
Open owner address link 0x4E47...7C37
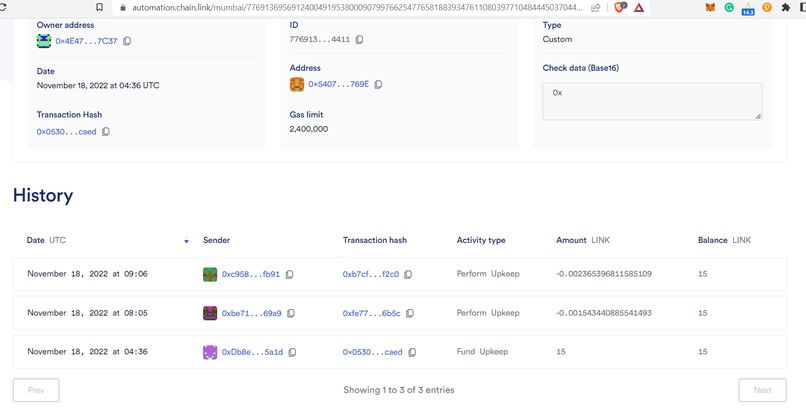[86, 41]
